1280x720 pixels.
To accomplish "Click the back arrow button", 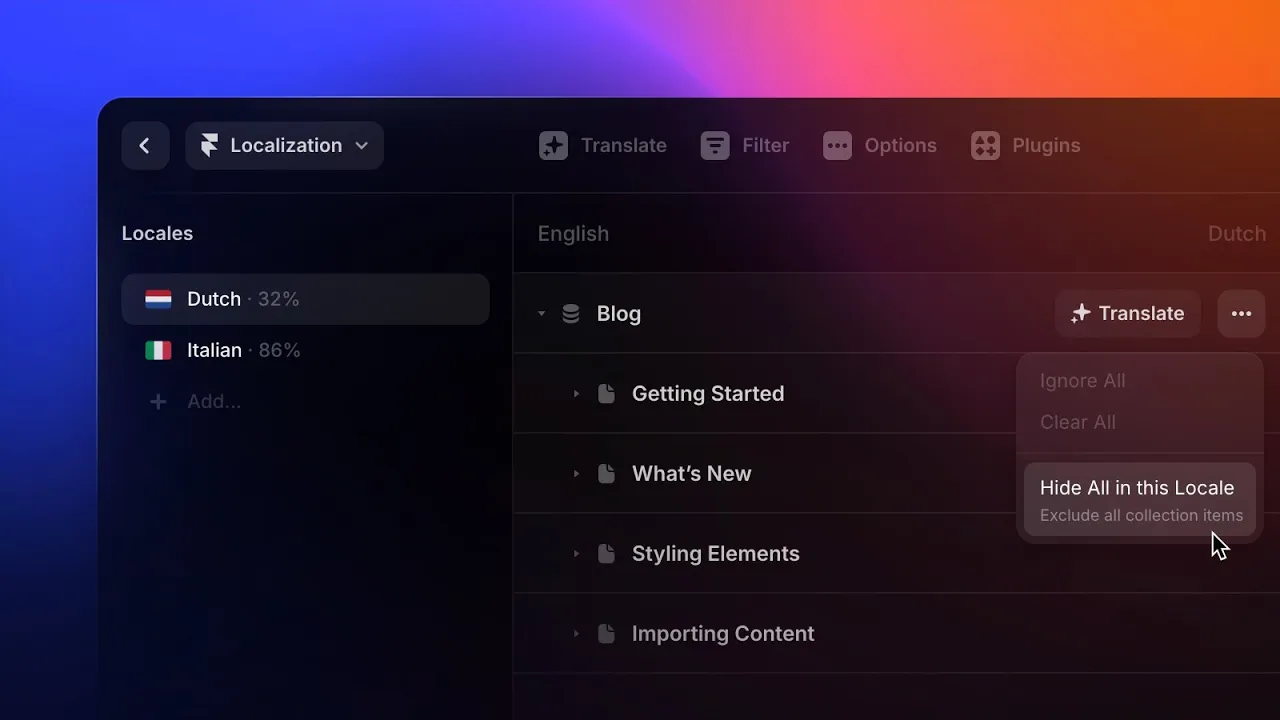I will pyautogui.click(x=145, y=146).
